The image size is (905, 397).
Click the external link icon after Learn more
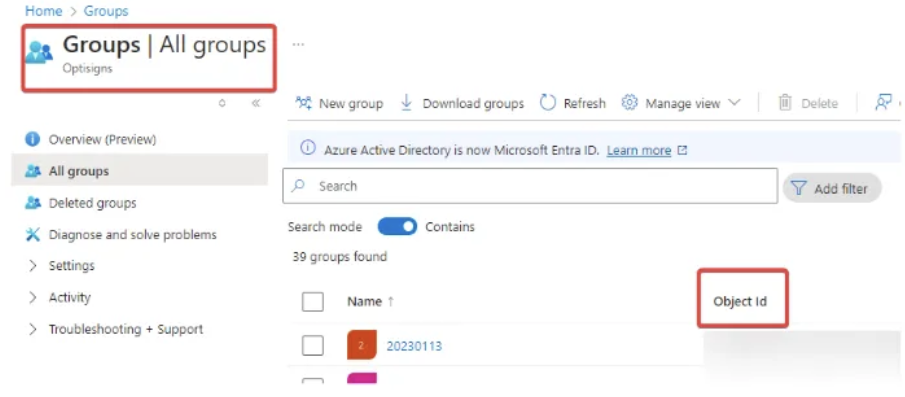[x=682, y=151]
